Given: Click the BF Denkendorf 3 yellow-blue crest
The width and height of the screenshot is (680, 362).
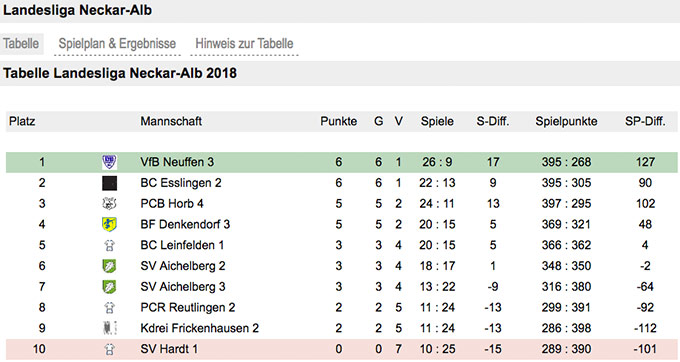Looking at the screenshot, I should (x=109, y=225).
